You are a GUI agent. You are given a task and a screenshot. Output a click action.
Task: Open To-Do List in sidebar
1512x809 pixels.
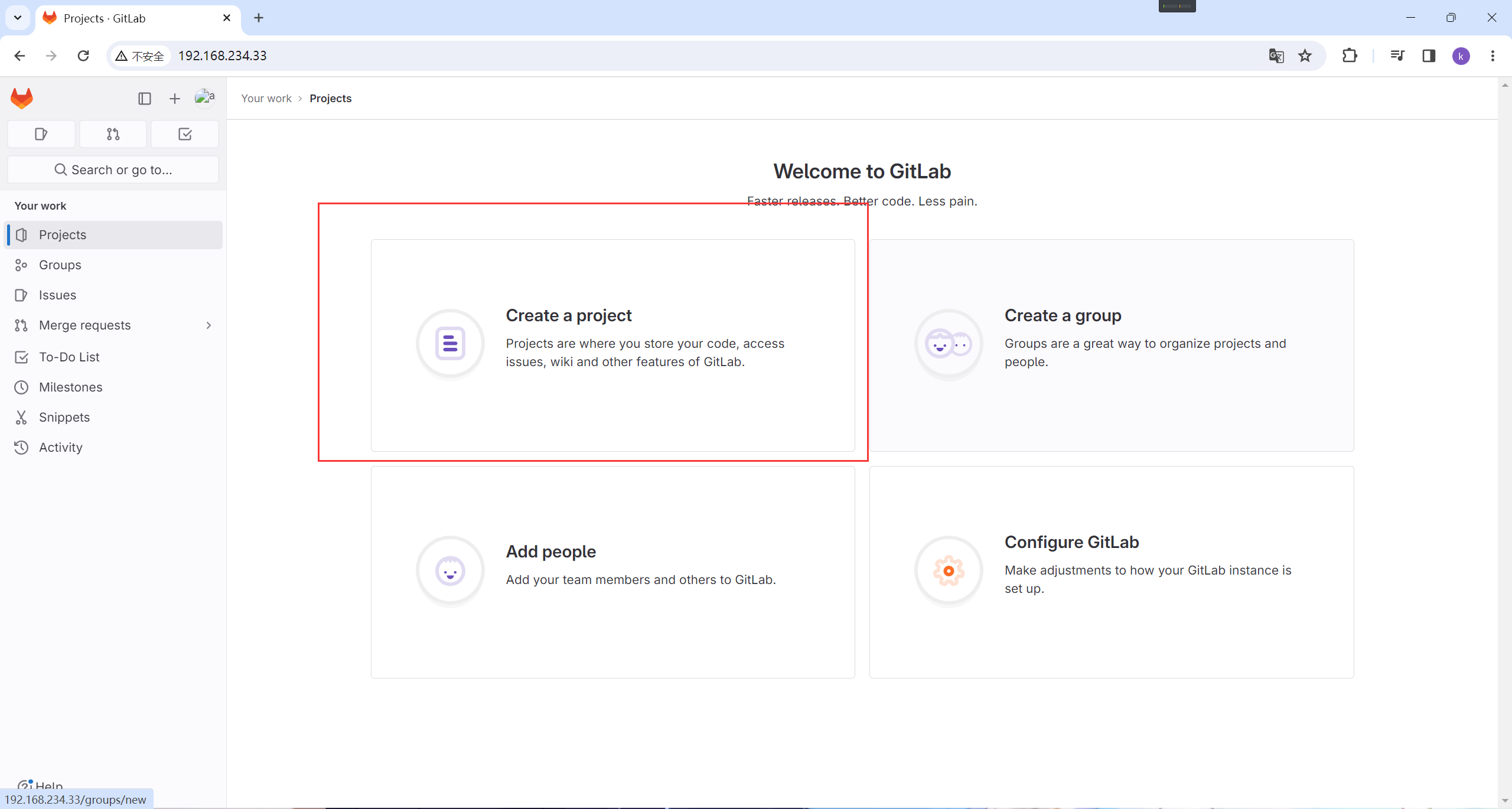(x=113, y=357)
